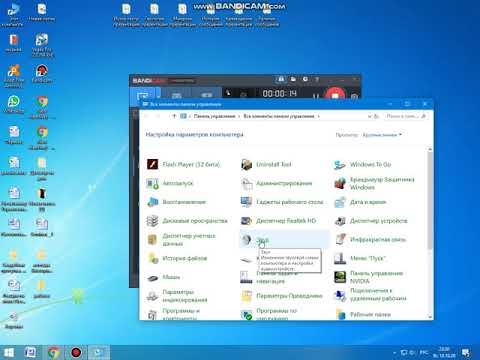
Task: Open Администрирование item
Action: 276,183
